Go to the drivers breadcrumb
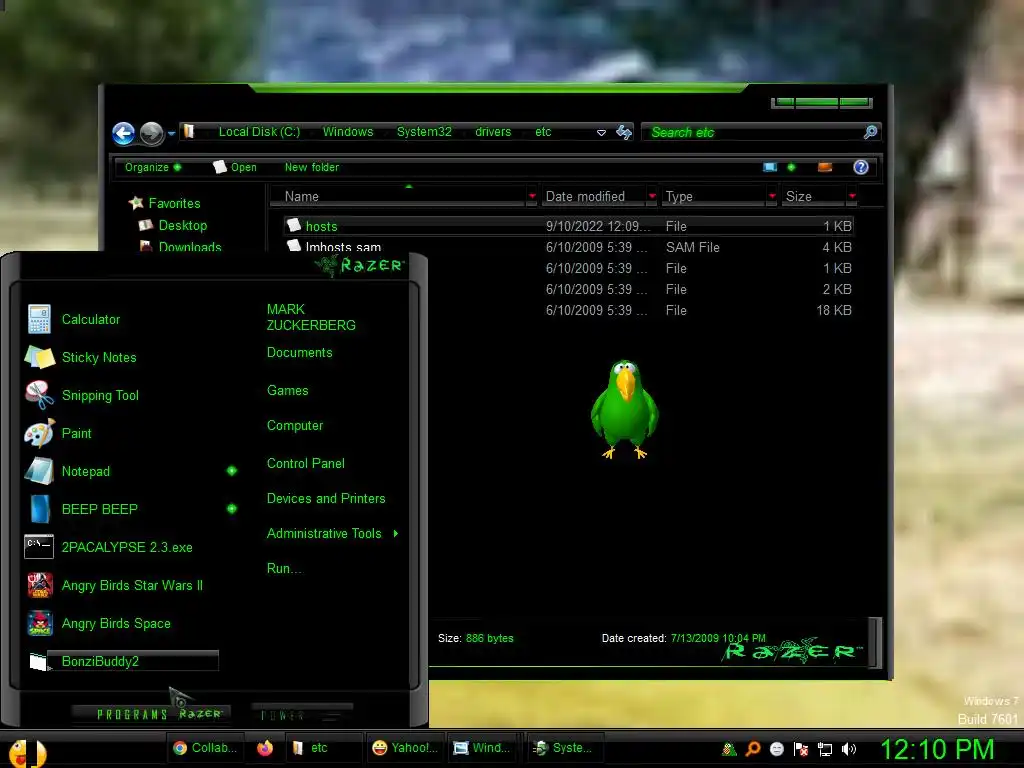Screen dimensions: 1024x768 click(x=493, y=132)
